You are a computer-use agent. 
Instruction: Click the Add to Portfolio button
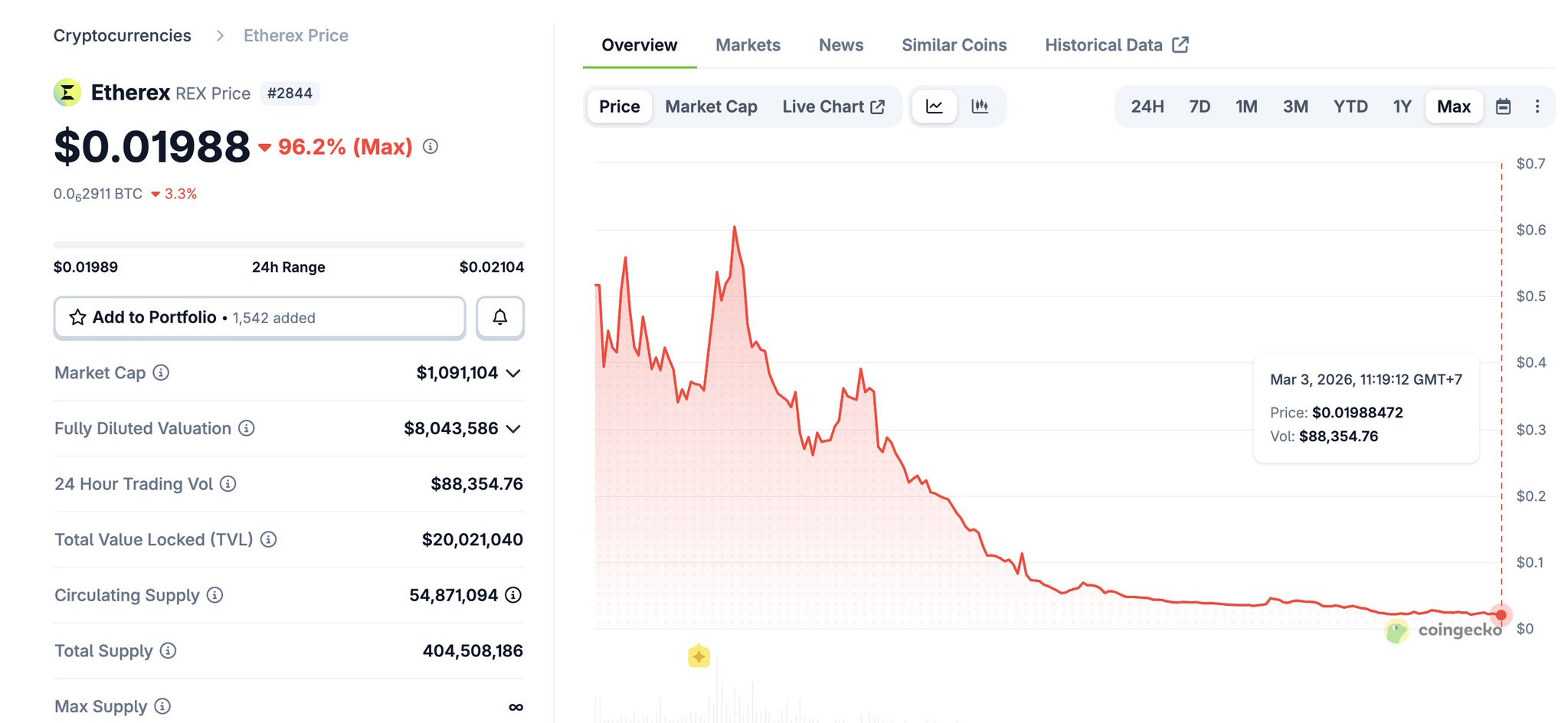pyautogui.click(x=260, y=317)
